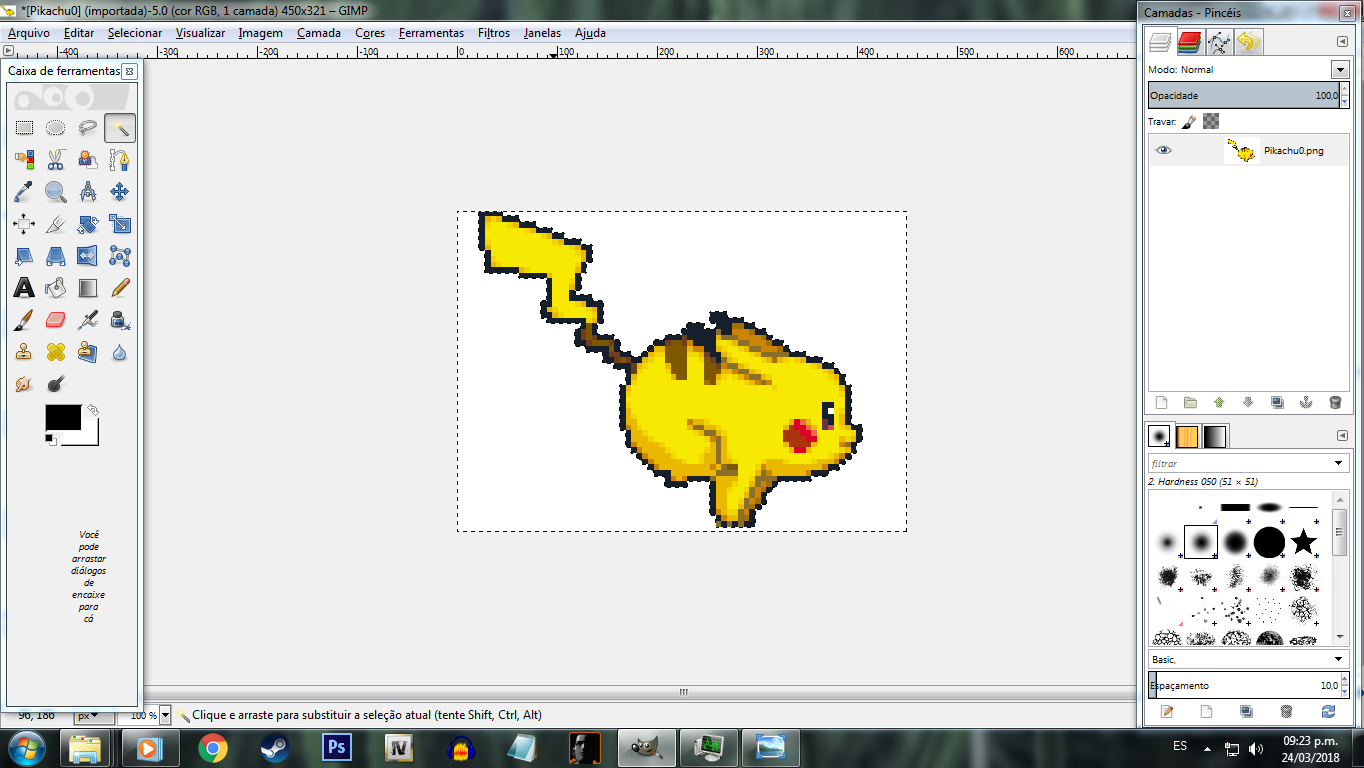The image size is (1364, 768).
Task: Delete the layer with the trash button
Action: (1335, 403)
